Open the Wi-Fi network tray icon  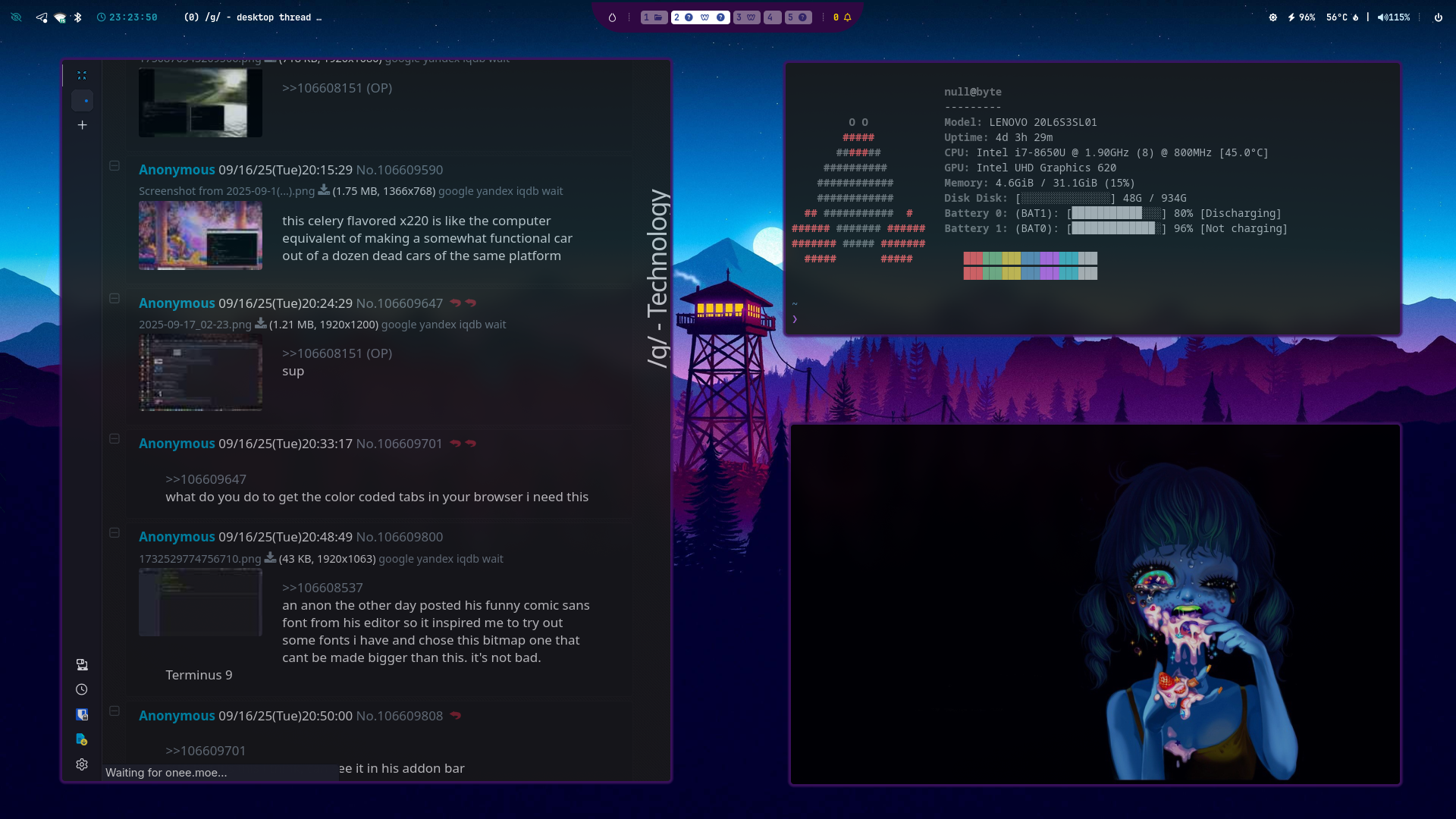tap(60, 17)
